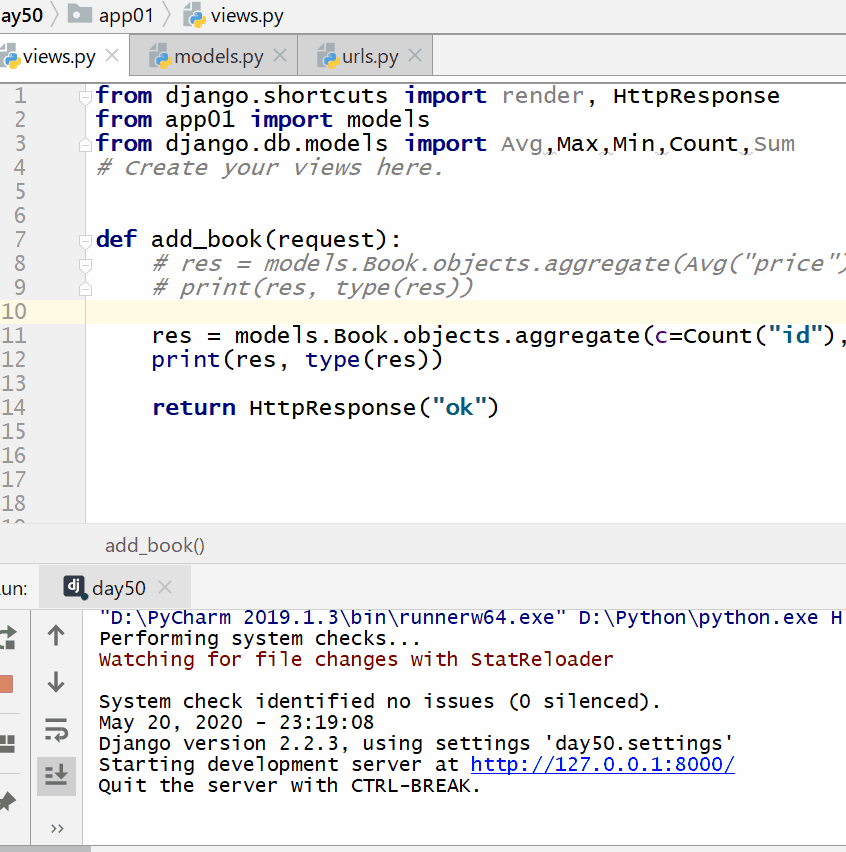Click the up arrow in console toolbar
This screenshot has width=846, height=852.
56,636
